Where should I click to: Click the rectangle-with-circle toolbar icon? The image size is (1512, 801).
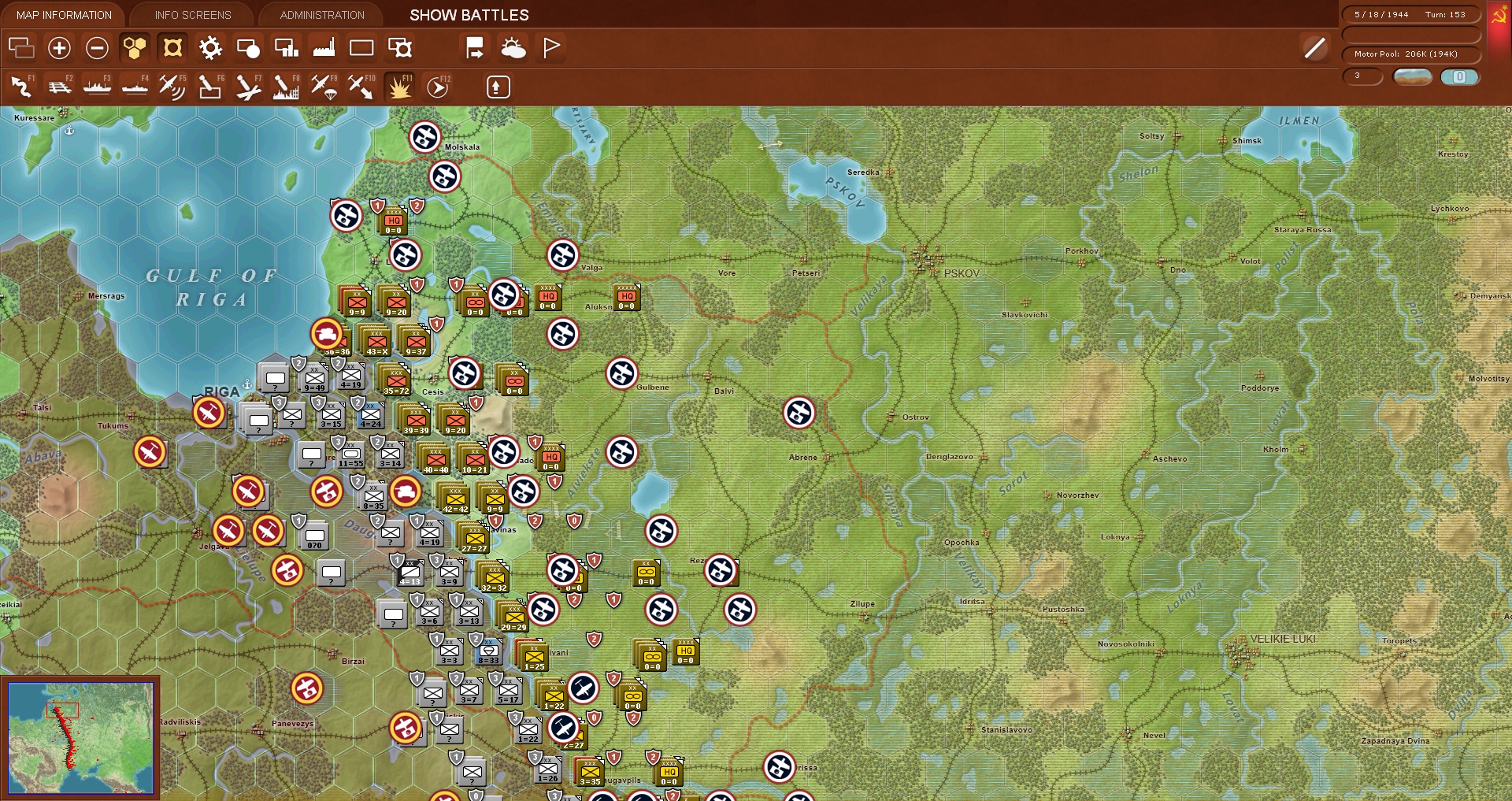point(248,48)
